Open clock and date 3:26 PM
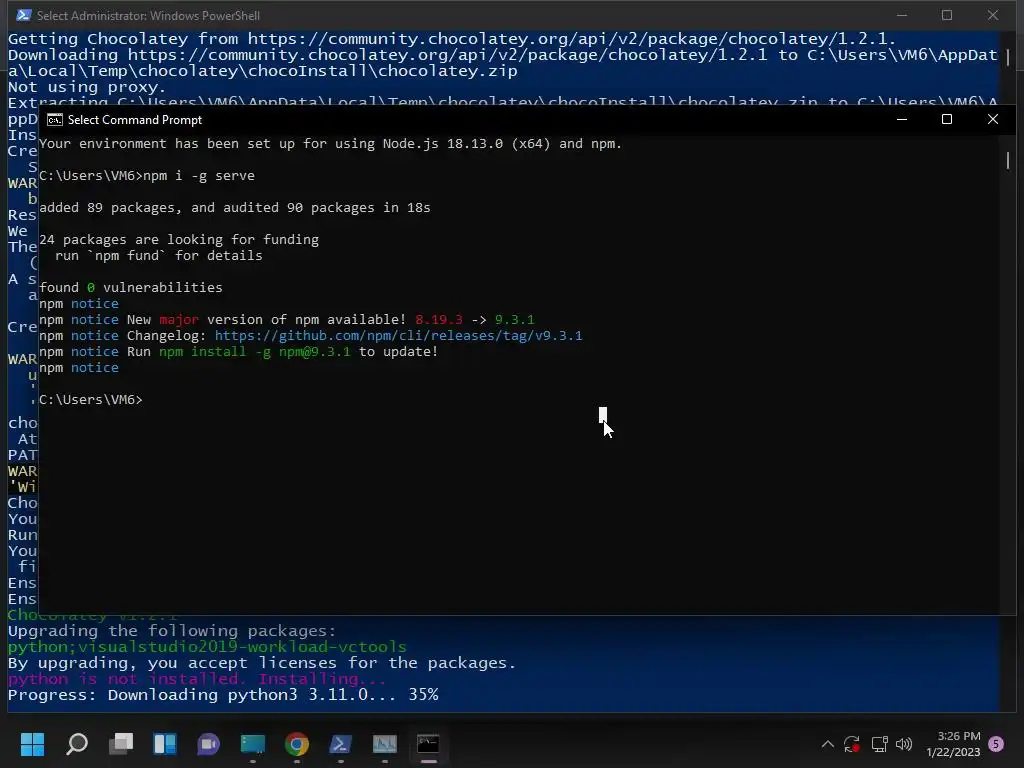This screenshot has width=1024, height=768. click(x=953, y=744)
